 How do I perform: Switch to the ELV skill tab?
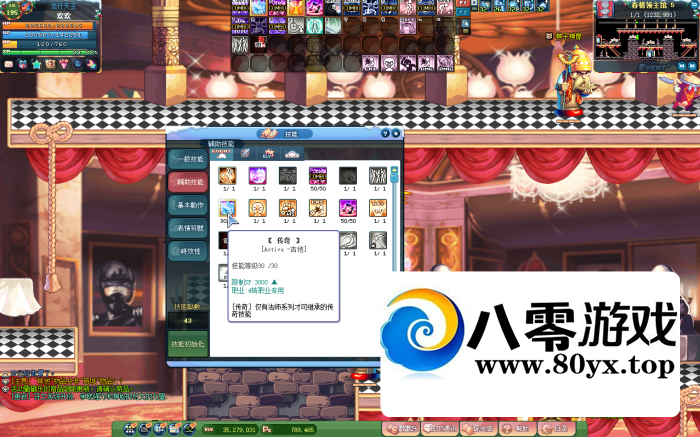(268, 154)
